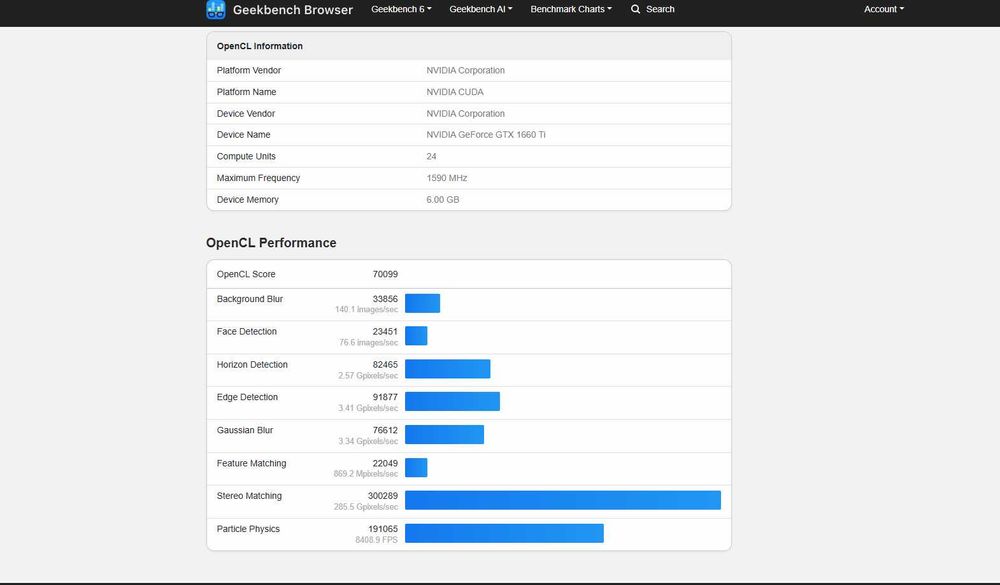Click the Stereo Matching score bar

(x=563, y=500)
